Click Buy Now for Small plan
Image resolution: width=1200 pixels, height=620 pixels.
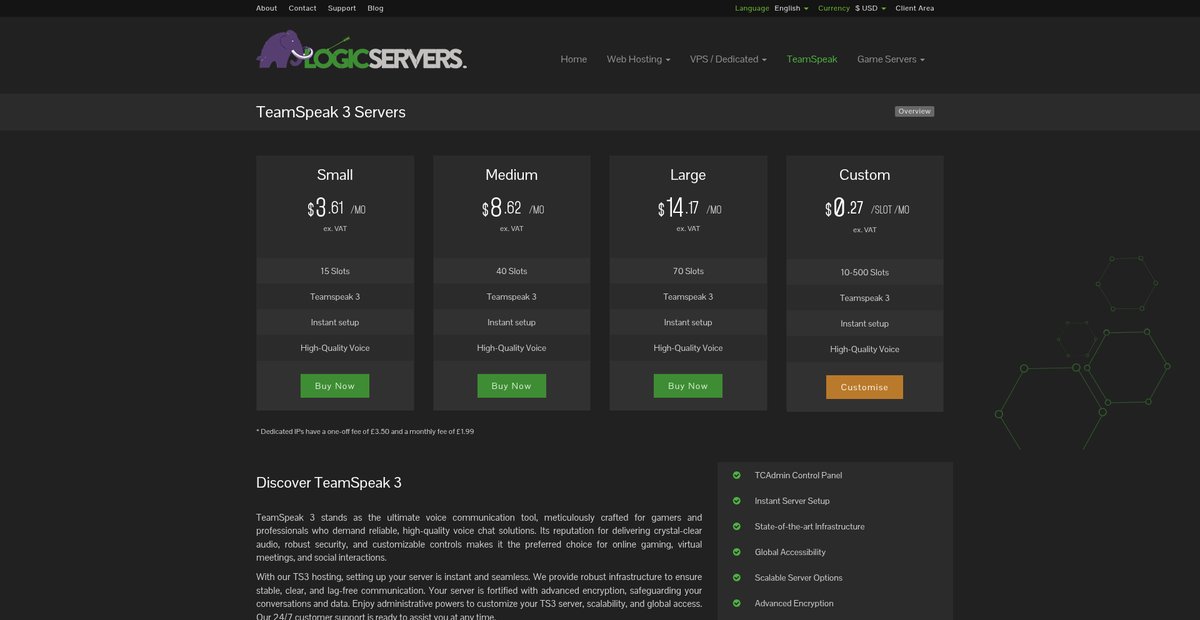335,386
